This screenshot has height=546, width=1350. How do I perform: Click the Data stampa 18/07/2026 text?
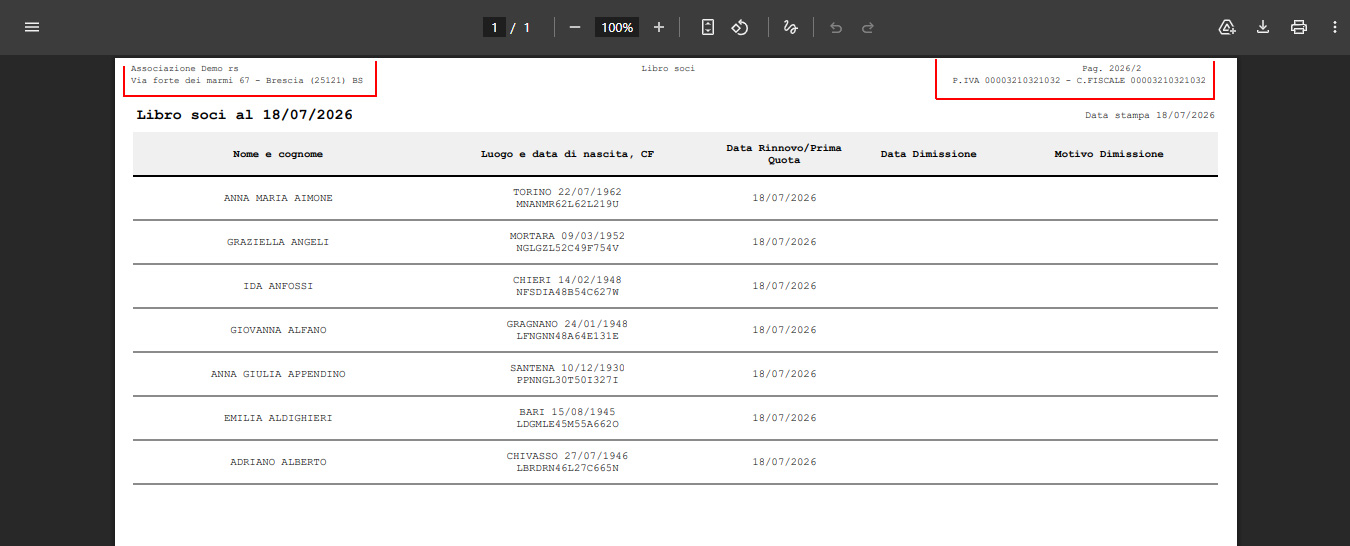tap(1150, 116)
